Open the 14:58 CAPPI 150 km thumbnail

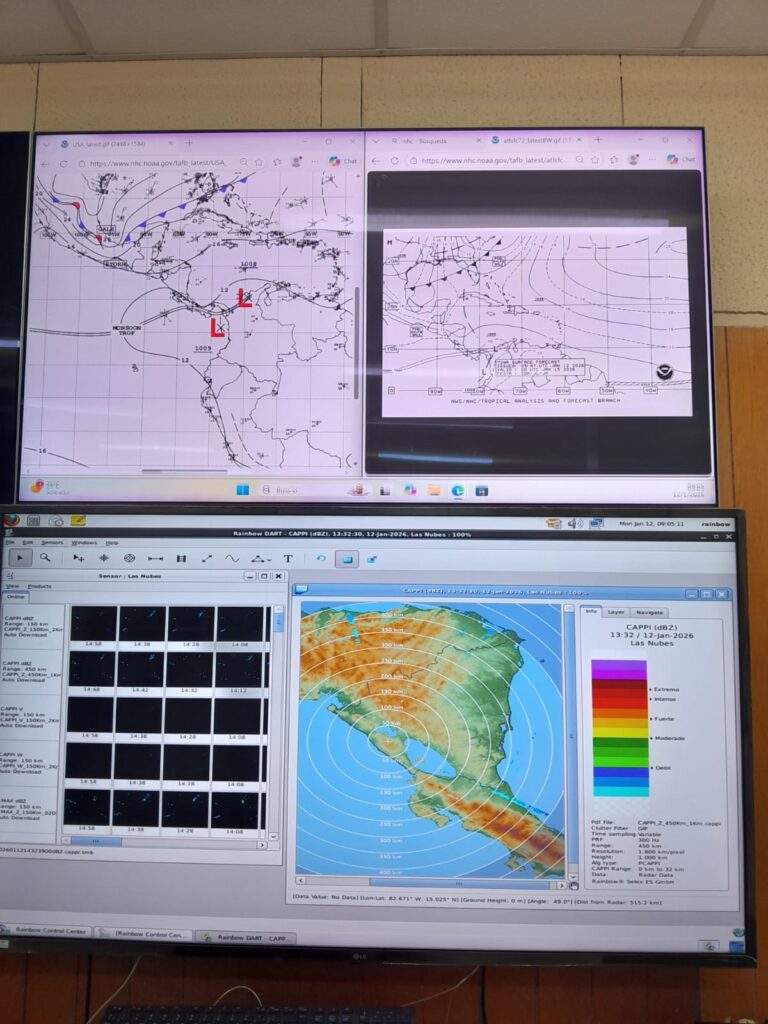pos(93,626)
